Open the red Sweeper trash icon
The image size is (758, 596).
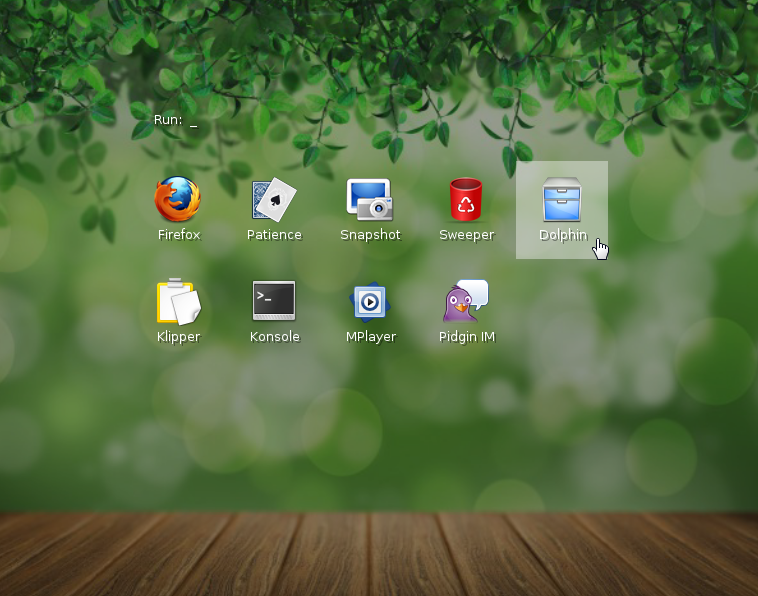click(x=466, y=199)
